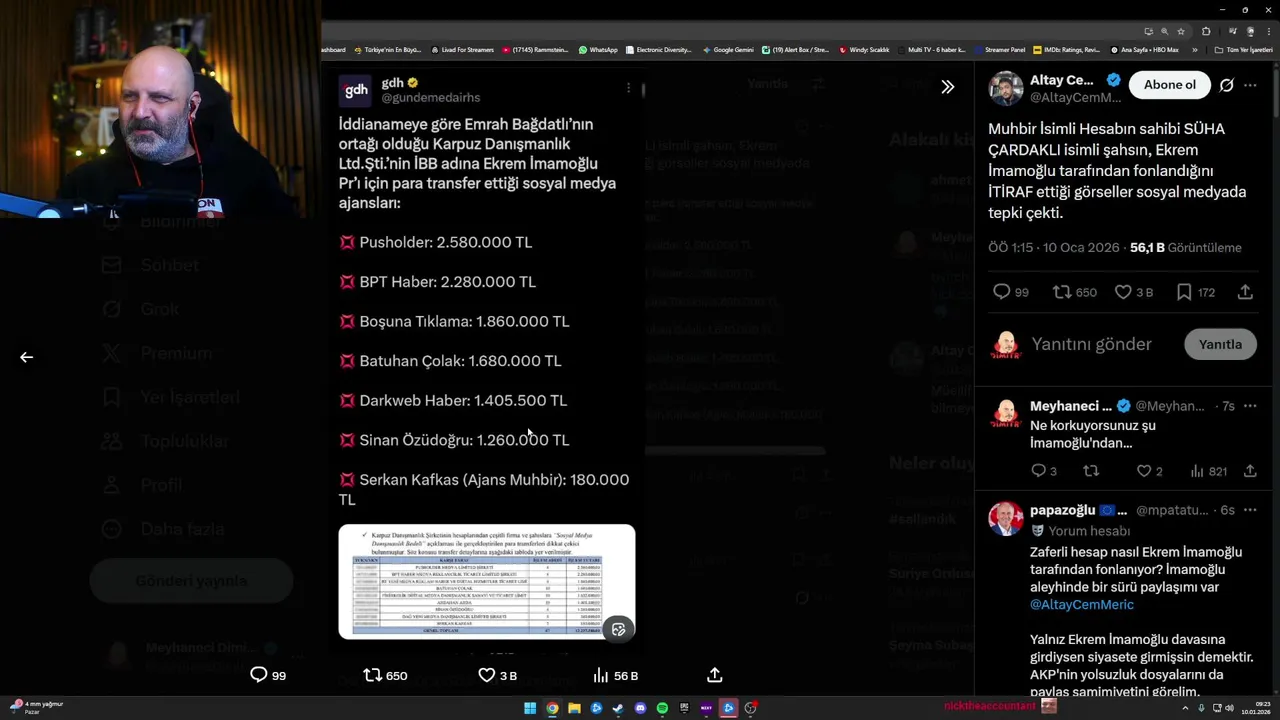Go back with the left arrow icon
1280x720 pixels.
tap(27, 357)
